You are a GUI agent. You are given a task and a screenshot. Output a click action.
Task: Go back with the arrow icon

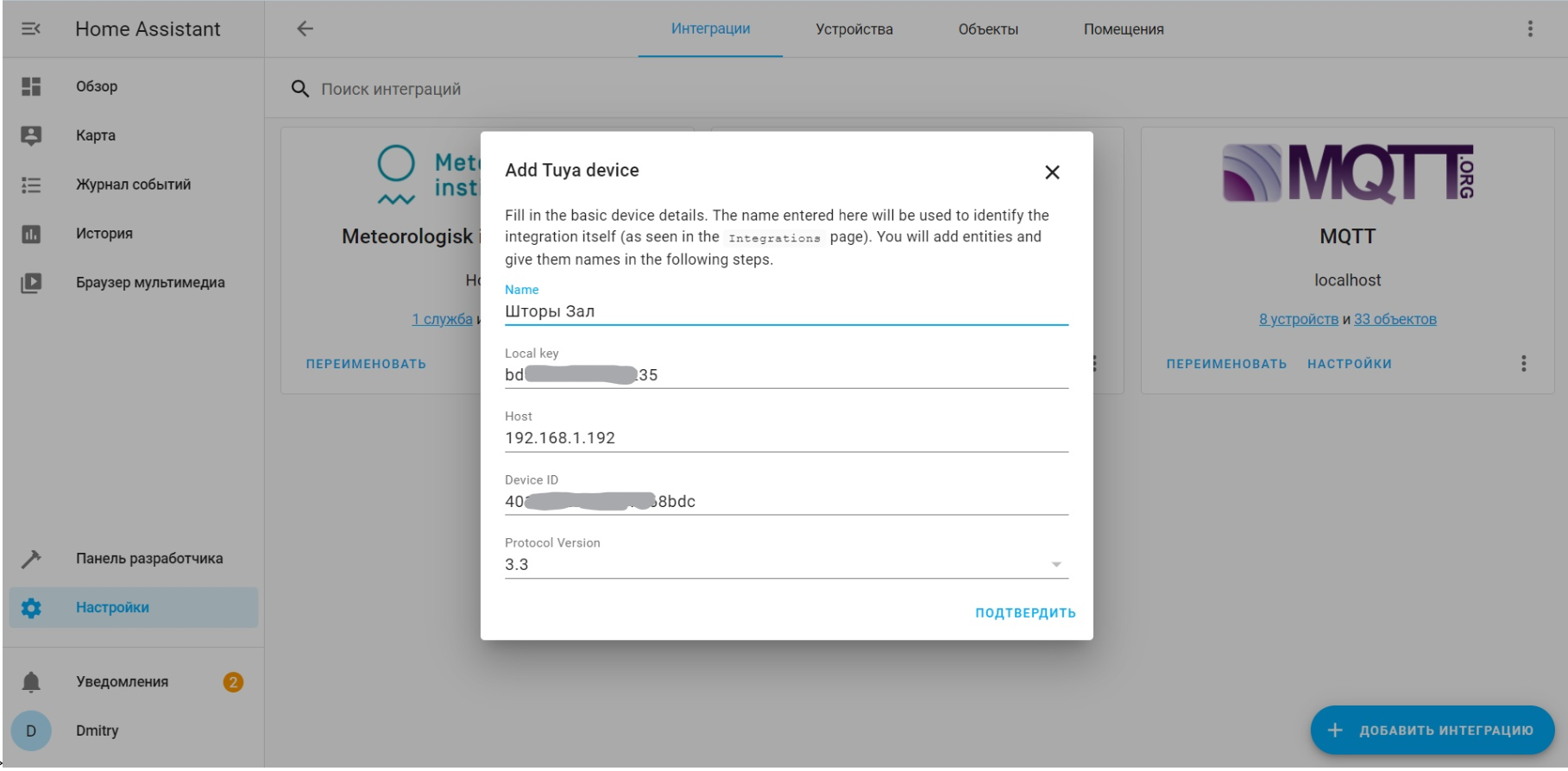tap(305, 29)
